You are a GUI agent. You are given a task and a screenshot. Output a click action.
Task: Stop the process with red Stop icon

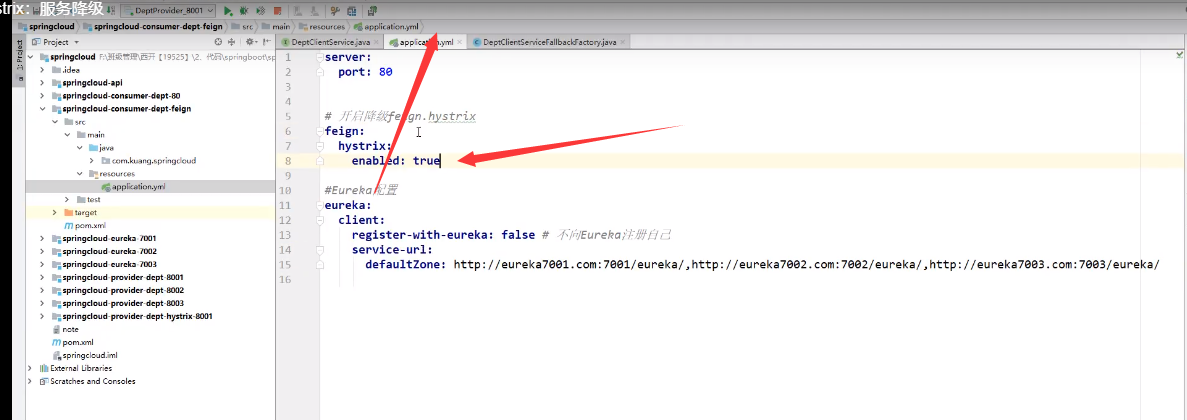pyautogui.click(x=277, y=11)
